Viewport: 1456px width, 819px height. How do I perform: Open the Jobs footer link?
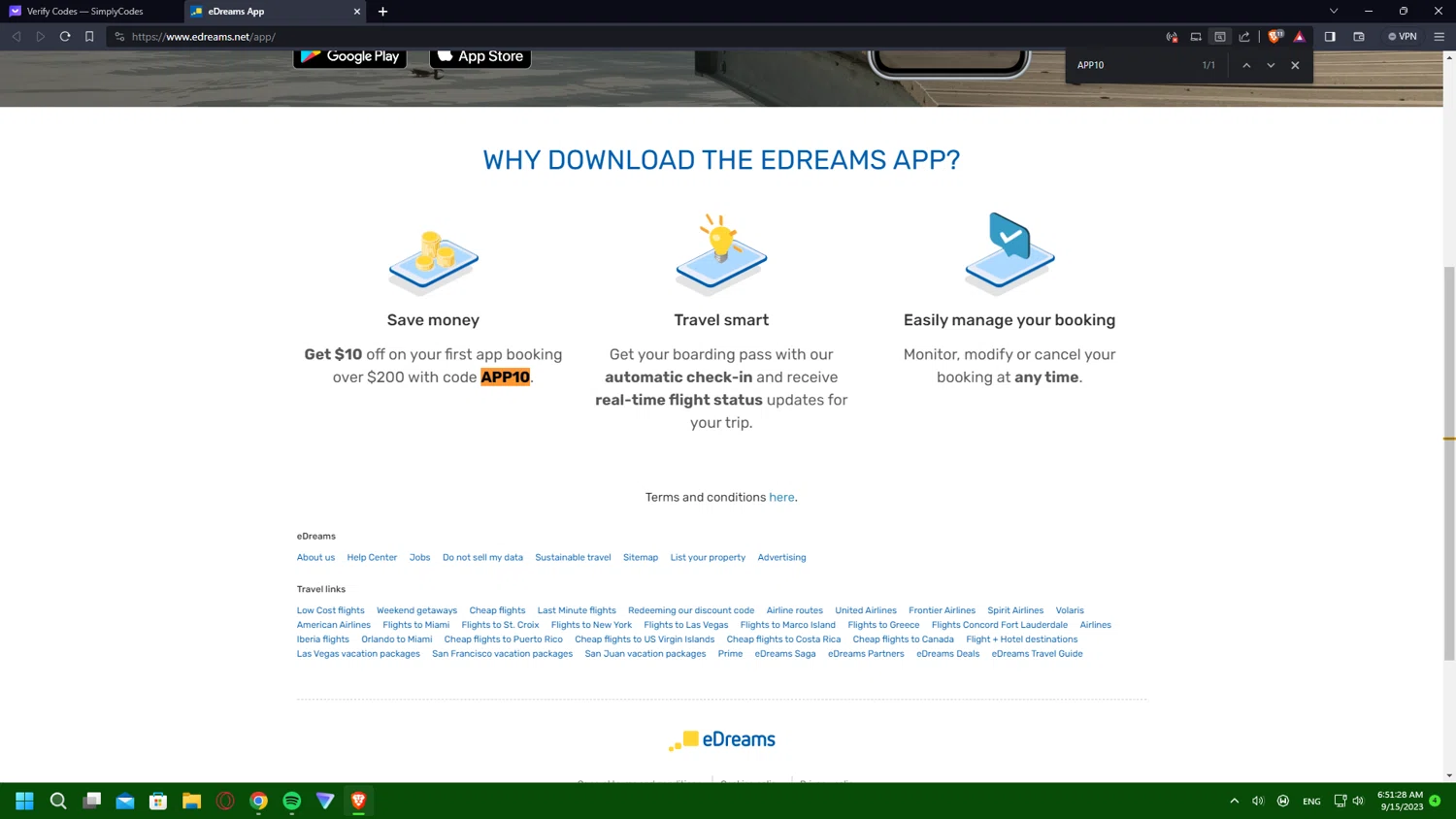pyautogui.click(x=419, y=557)
